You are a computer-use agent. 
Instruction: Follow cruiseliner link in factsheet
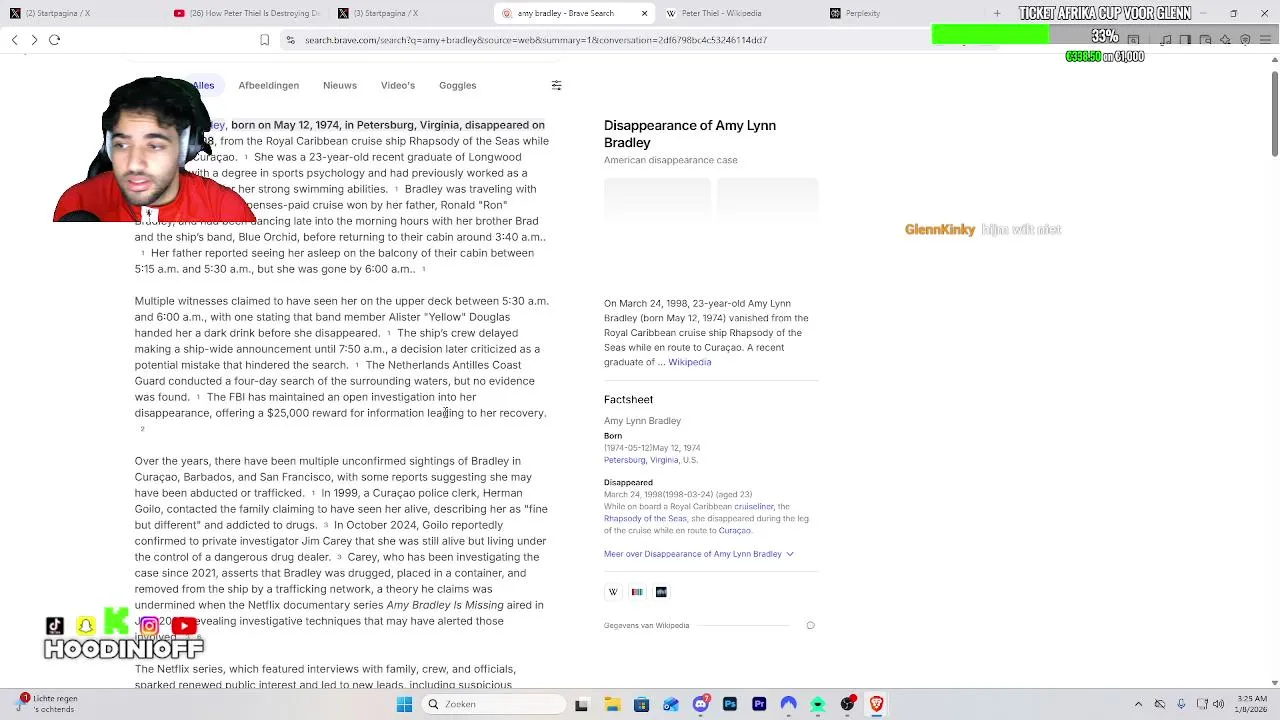click(x=753, y=507)
